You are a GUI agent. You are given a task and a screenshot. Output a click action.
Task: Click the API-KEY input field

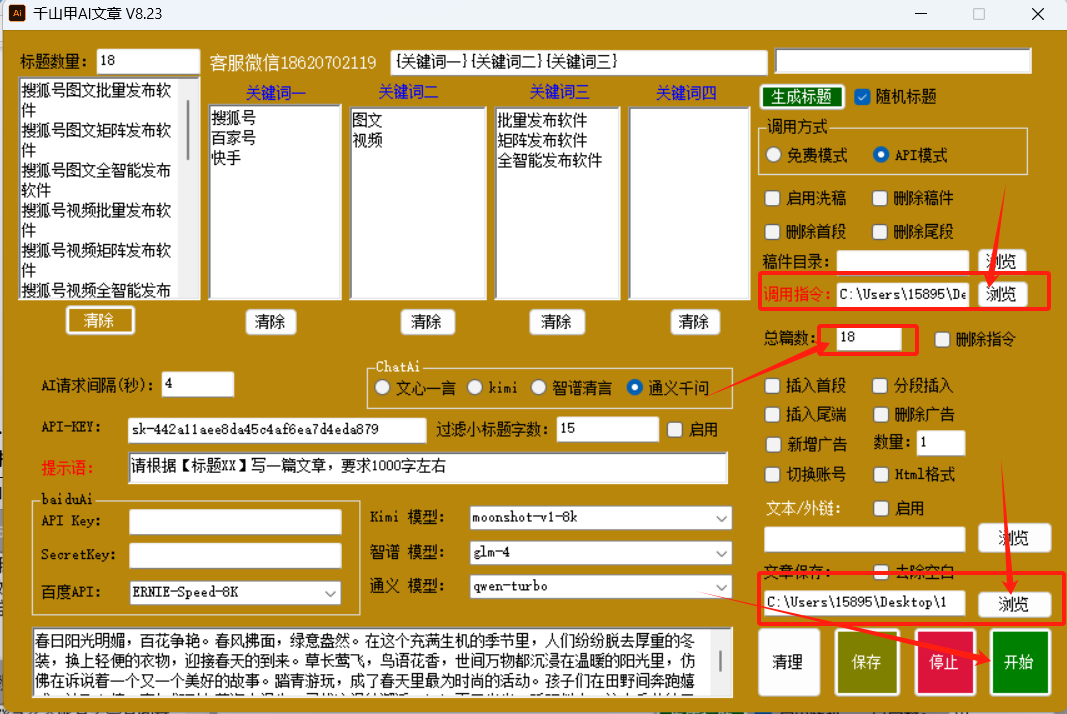tap(277, 429)
